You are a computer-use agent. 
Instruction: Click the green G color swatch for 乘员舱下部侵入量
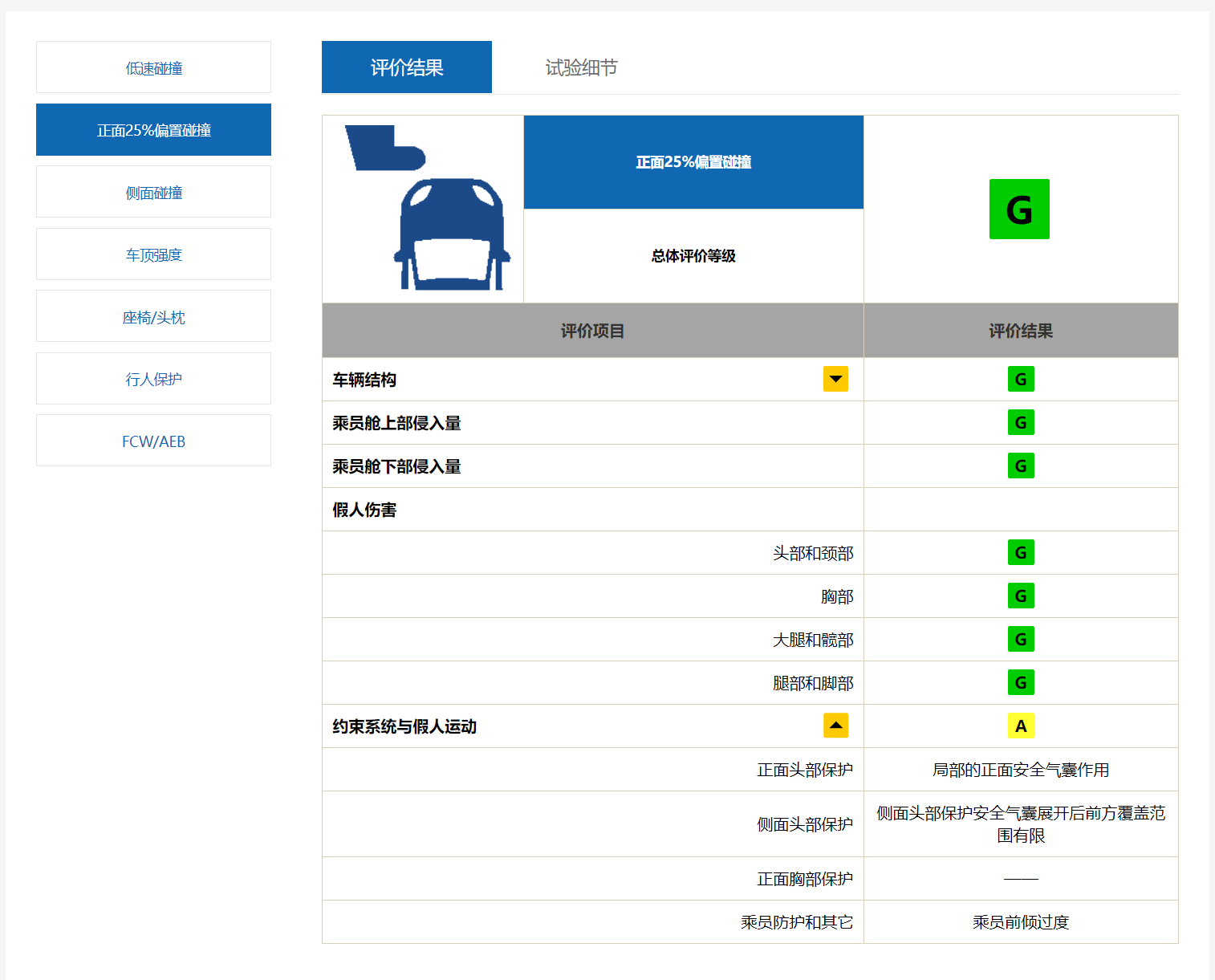point(1021,466)
